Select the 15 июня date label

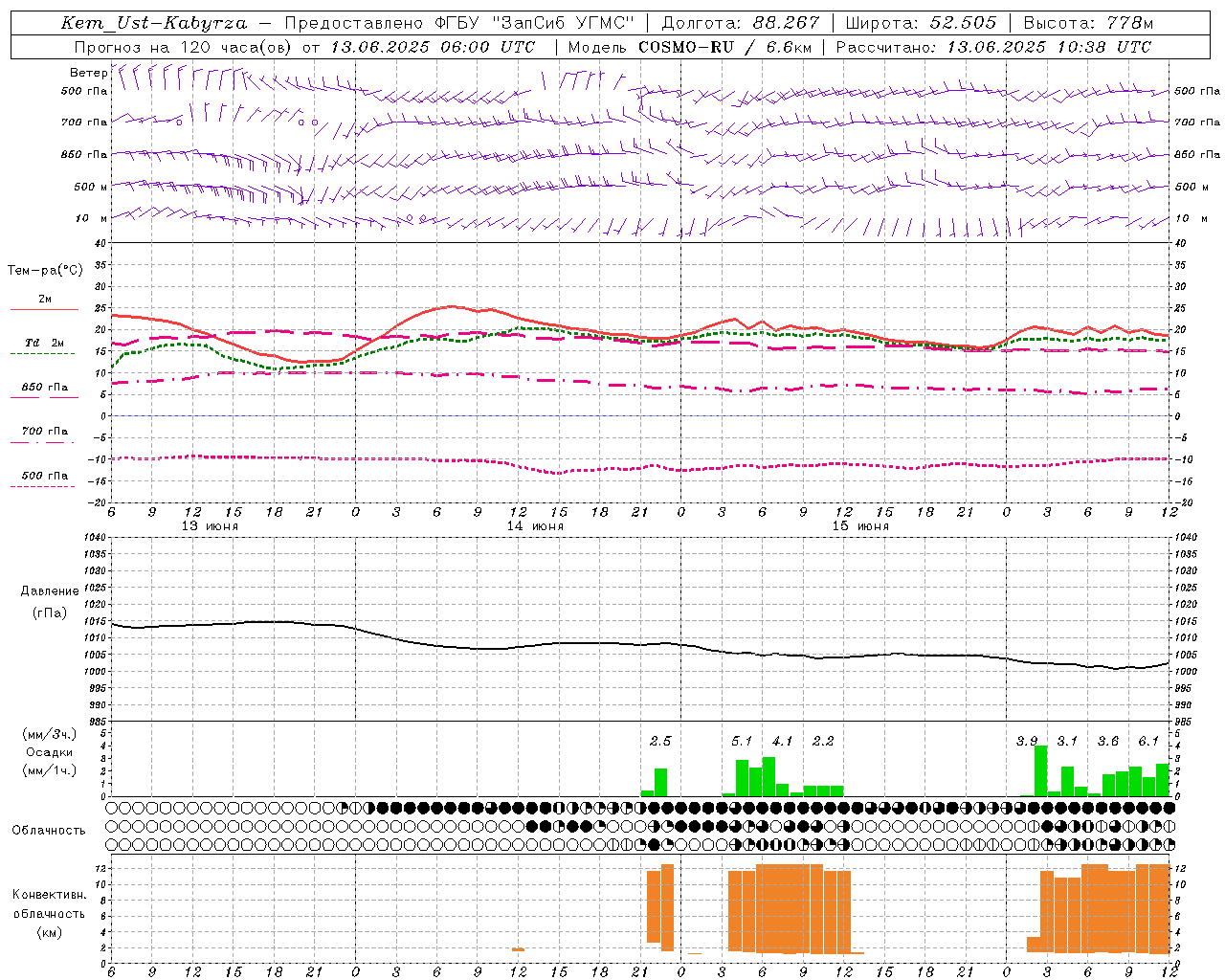pyautogui.click(x=860, y=526)
